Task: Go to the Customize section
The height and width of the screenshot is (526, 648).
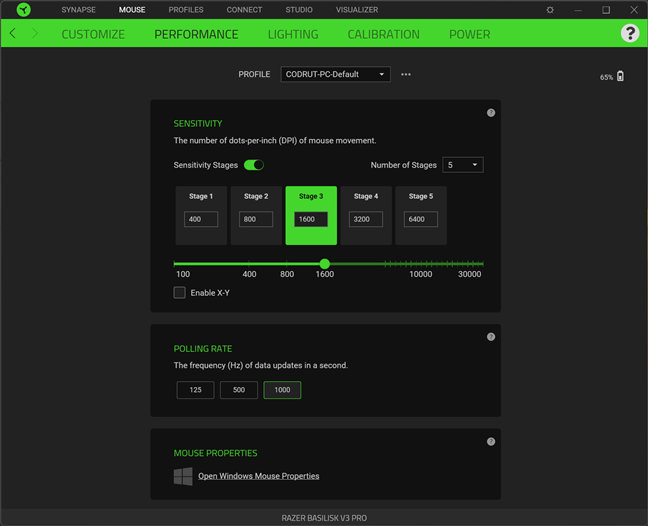Action: (x=93, y=34)
